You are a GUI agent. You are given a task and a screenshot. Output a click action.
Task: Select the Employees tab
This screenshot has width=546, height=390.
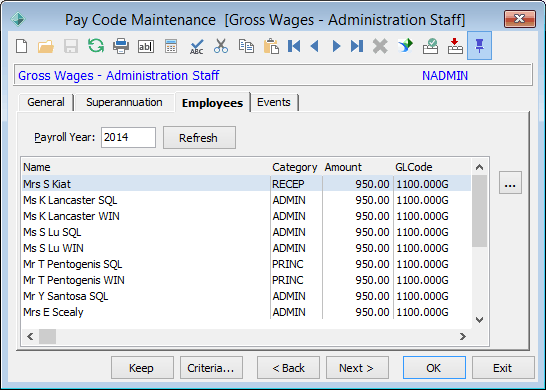coord(212,103)
